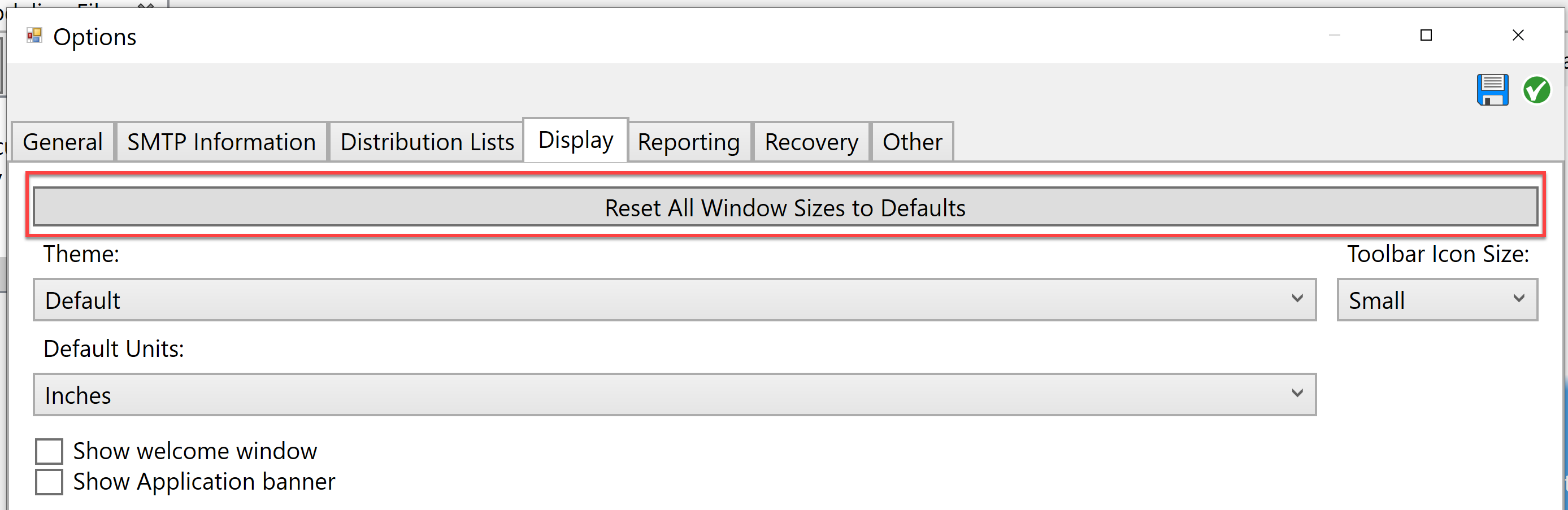Close the Options dialog

pos(1518,35)
